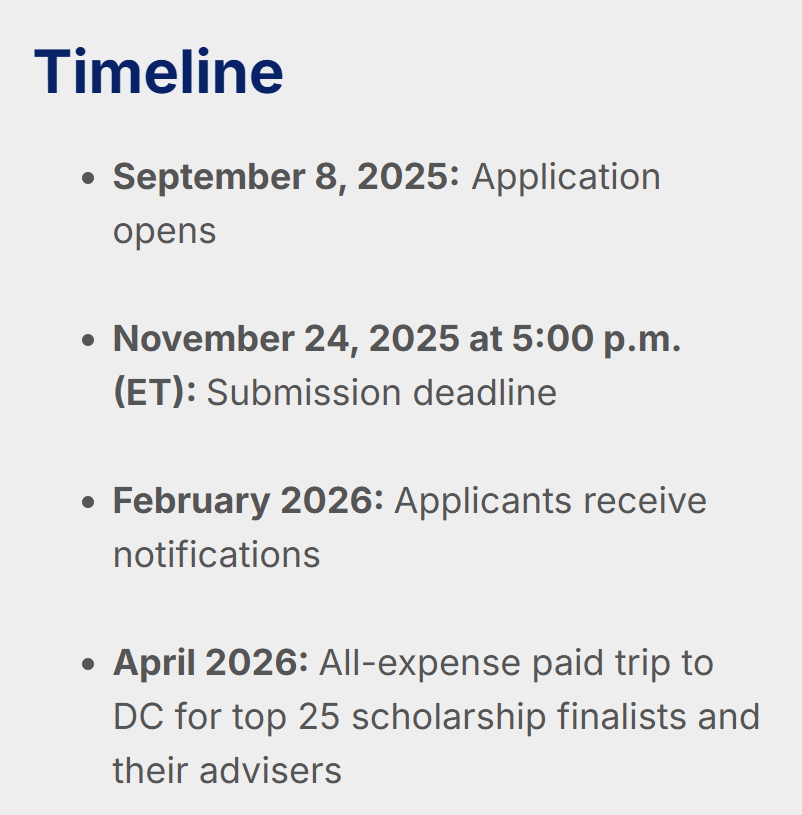The width and height of the screenshot is (802, 815).
Task: Click the word 'notifications'
Action: [x=217, y=555]
